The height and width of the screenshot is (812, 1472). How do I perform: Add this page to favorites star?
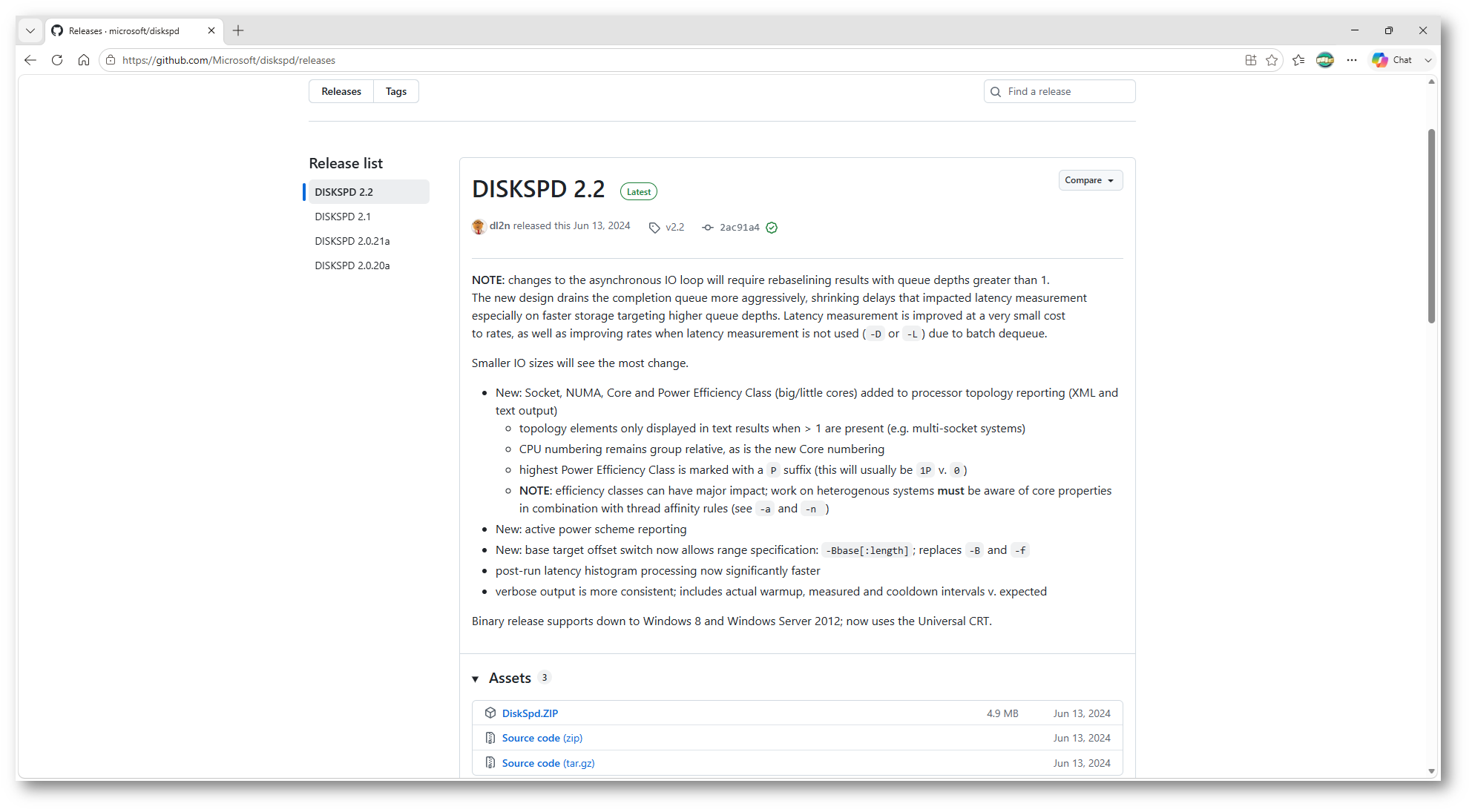(x=1272, y=60)
